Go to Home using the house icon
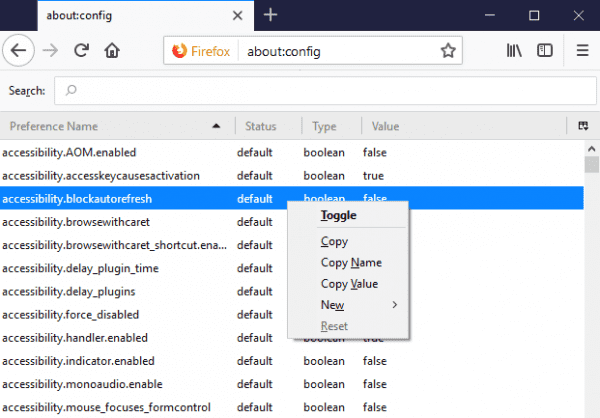Viewport: 600px width, 418px height. 113,50
